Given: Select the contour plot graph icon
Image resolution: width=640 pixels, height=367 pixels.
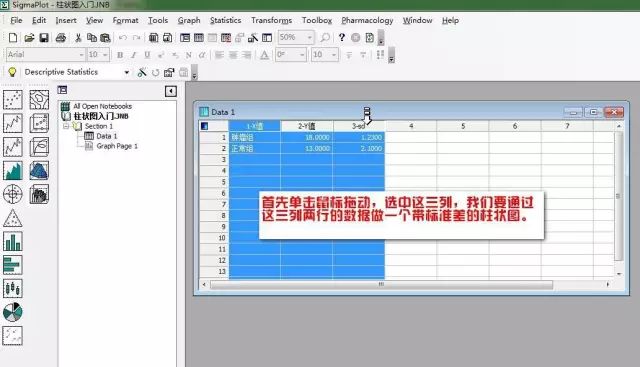Looking at the screenshot, I should 39,100.
